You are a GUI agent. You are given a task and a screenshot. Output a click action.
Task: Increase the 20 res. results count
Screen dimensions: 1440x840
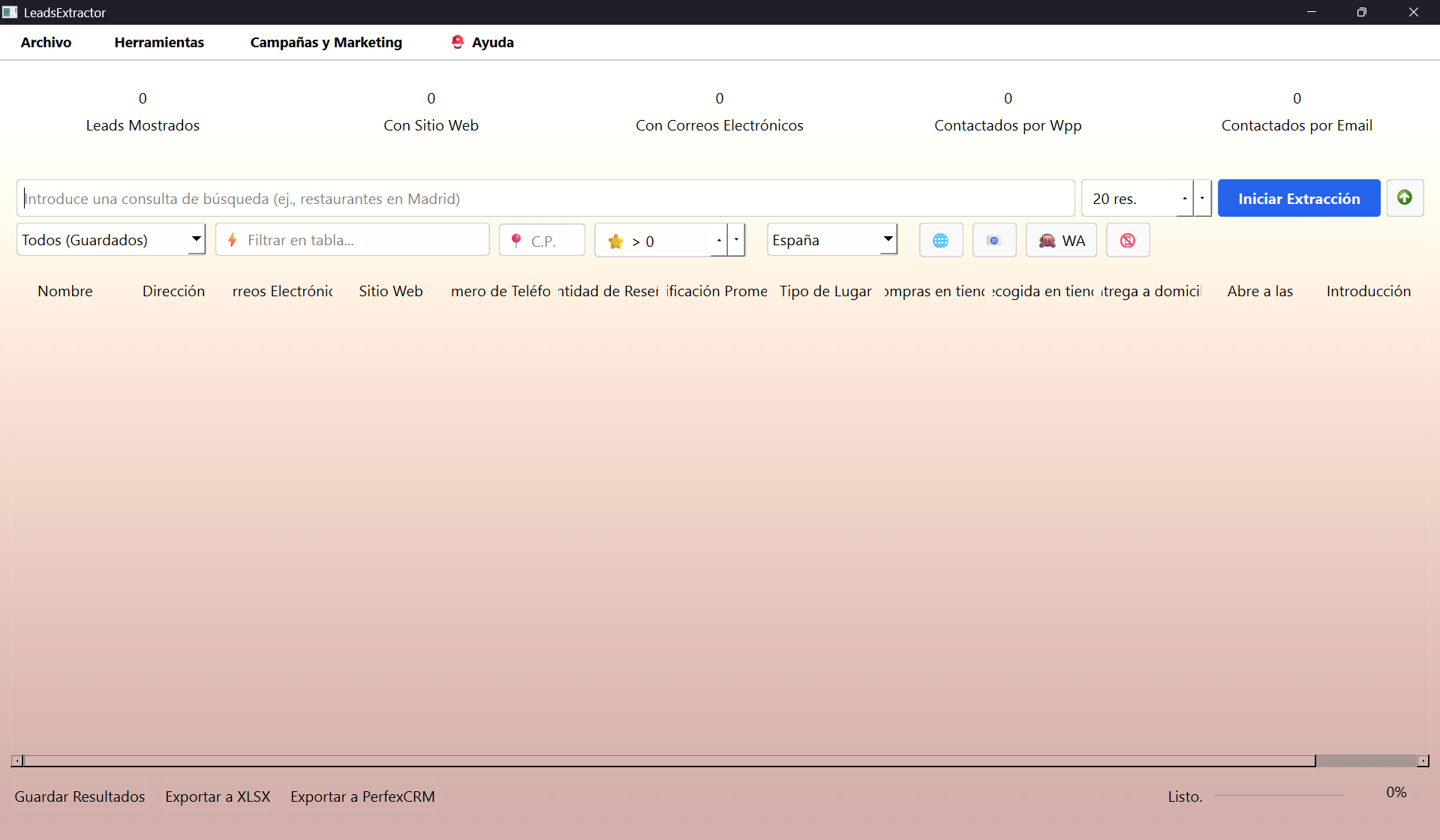(x=1185, y=199)
